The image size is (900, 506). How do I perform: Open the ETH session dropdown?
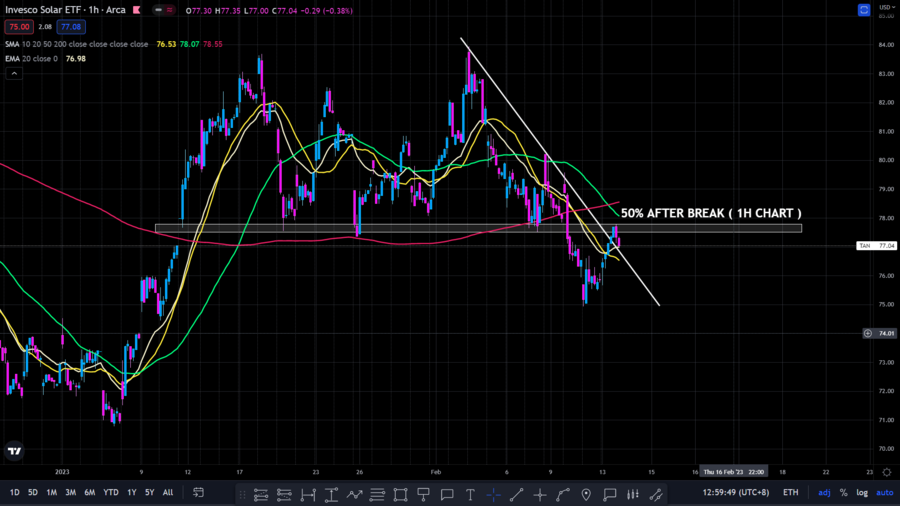tap(790, 492)
